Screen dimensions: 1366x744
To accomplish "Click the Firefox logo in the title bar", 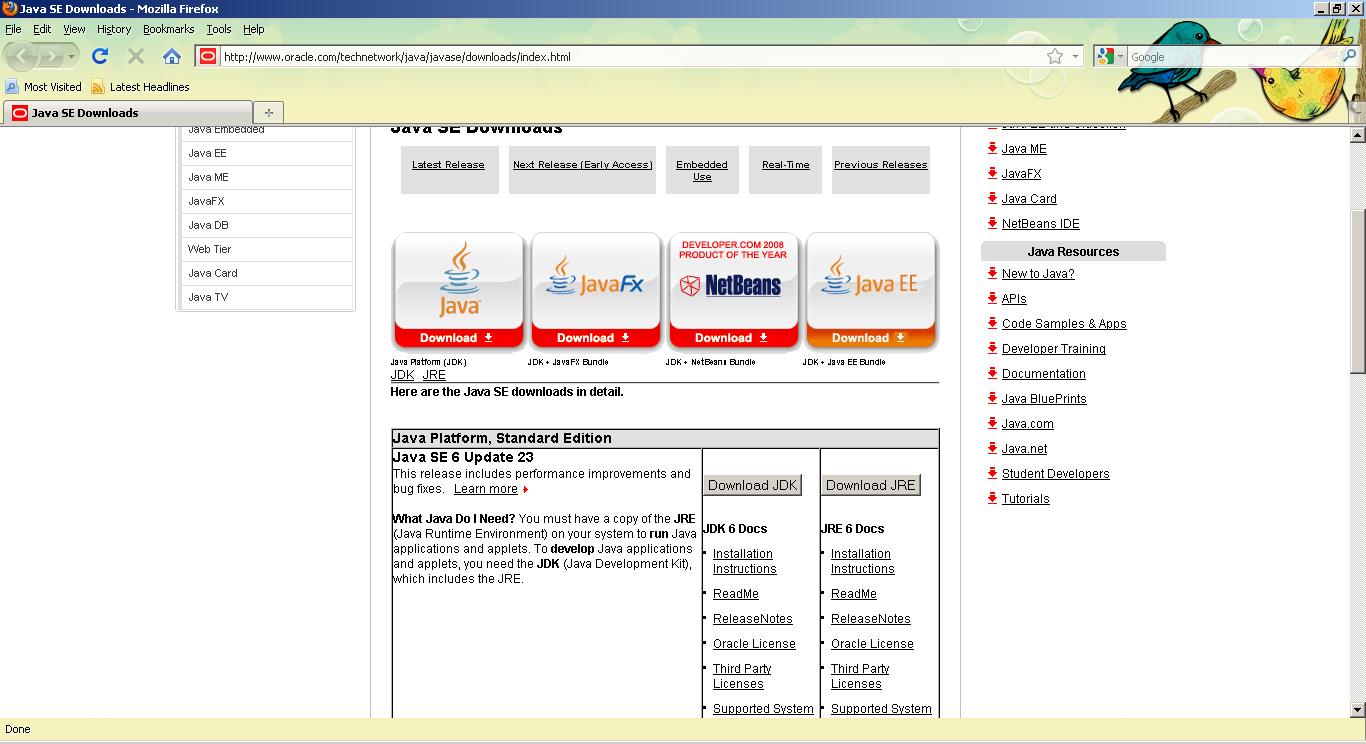I will (10, 8).
